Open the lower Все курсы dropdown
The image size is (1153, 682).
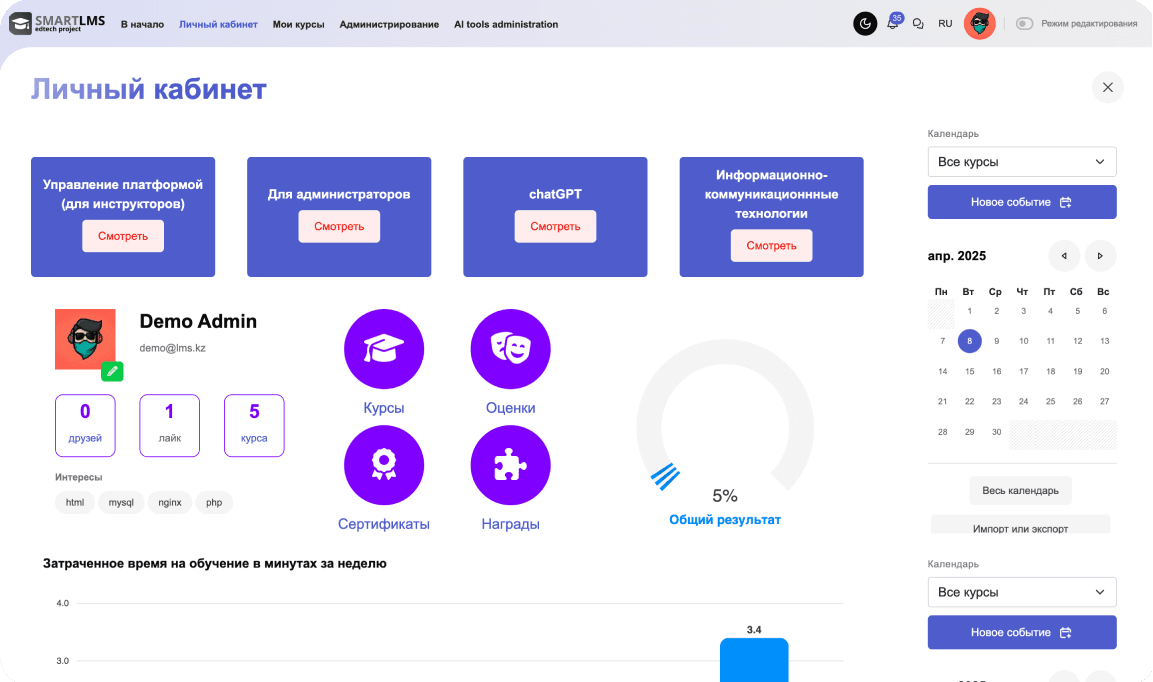tap(1021, 592)
